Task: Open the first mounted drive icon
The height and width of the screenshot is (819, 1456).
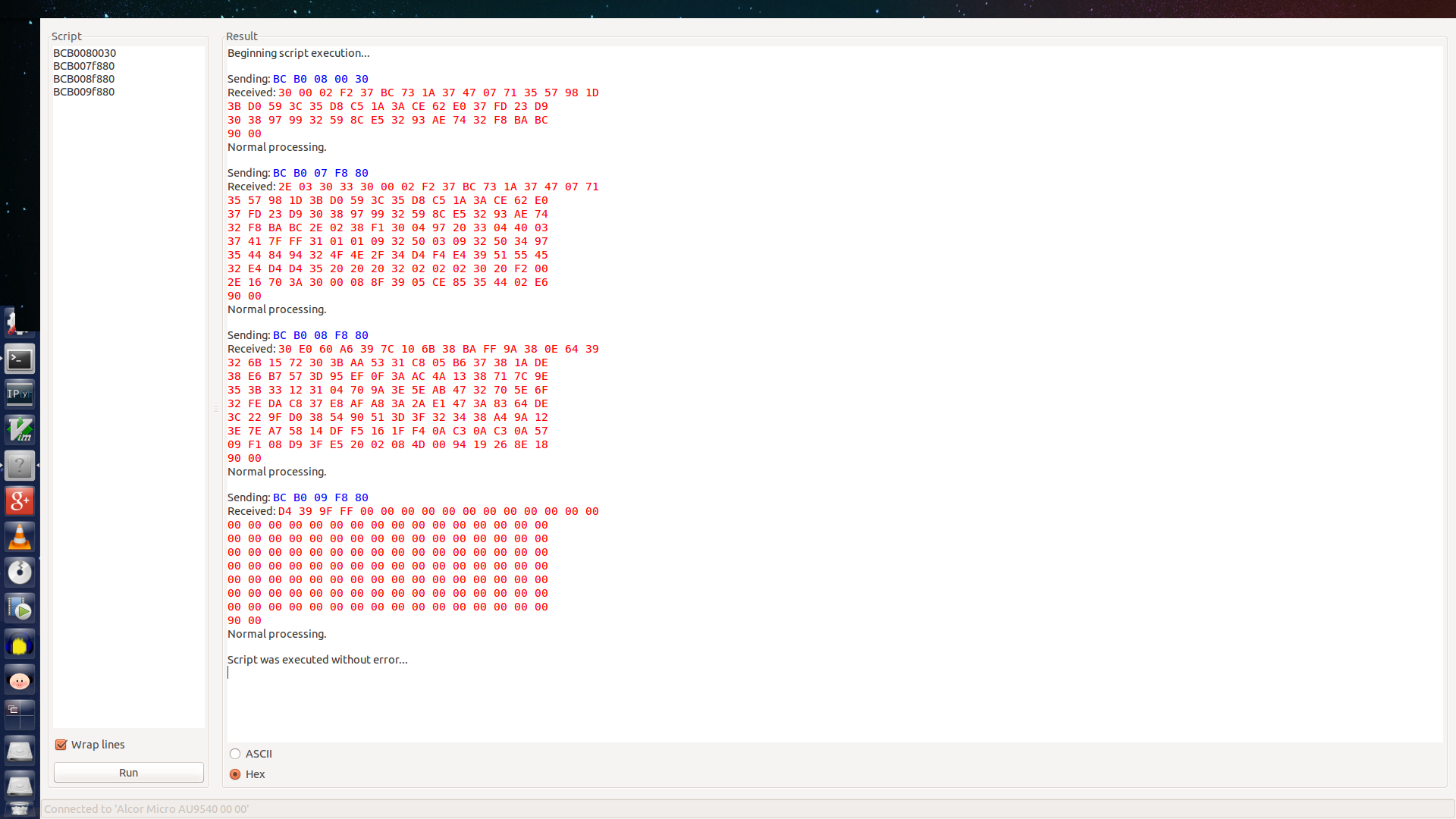Action: pyautogui.click(x=20, y=751)
